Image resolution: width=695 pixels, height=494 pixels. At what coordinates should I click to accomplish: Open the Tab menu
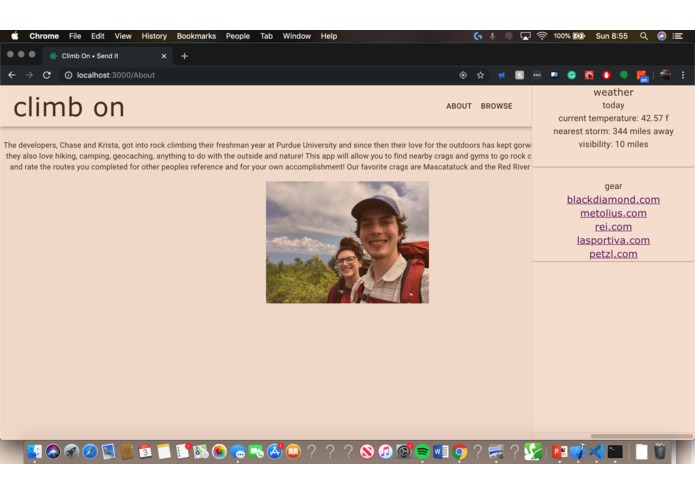[266, 36]
